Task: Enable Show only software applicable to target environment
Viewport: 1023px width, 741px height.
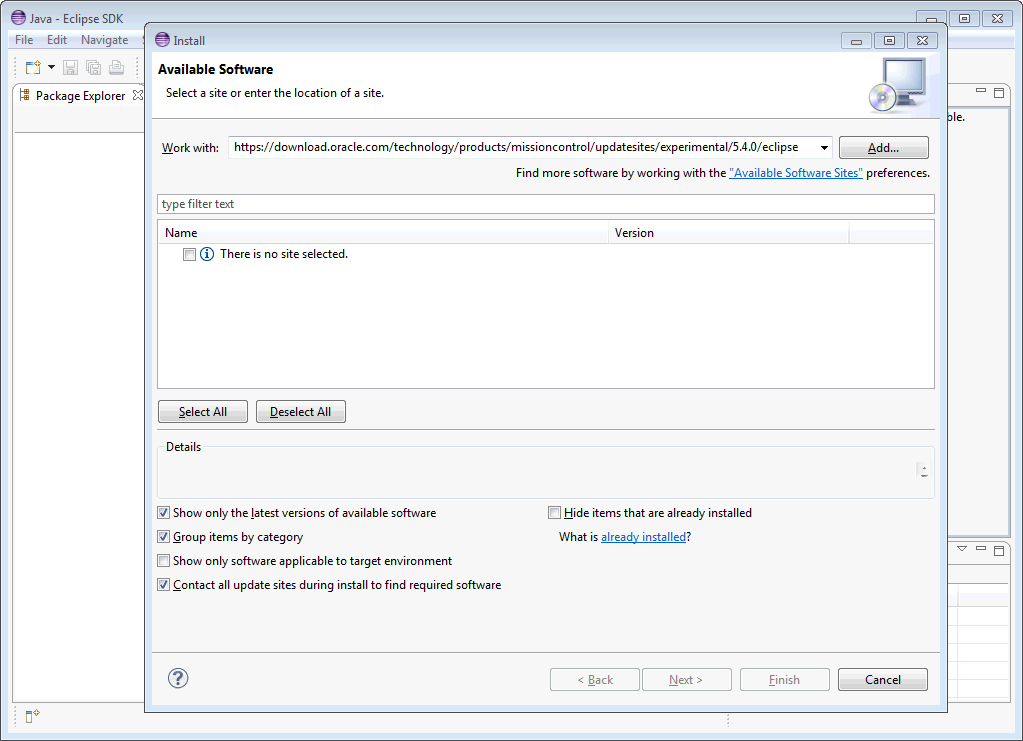Action: pos(164,561)
